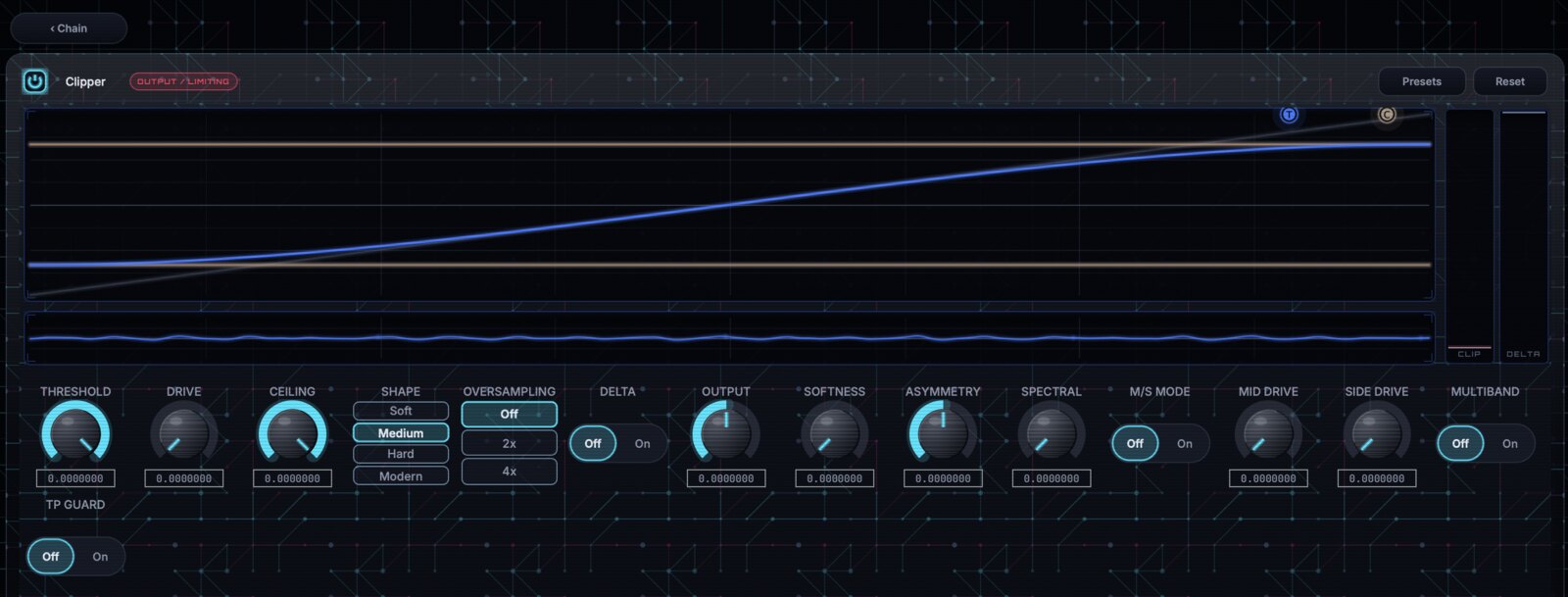Set oversampling to 4x
The image size is (1568, 597).
[510, 472]
